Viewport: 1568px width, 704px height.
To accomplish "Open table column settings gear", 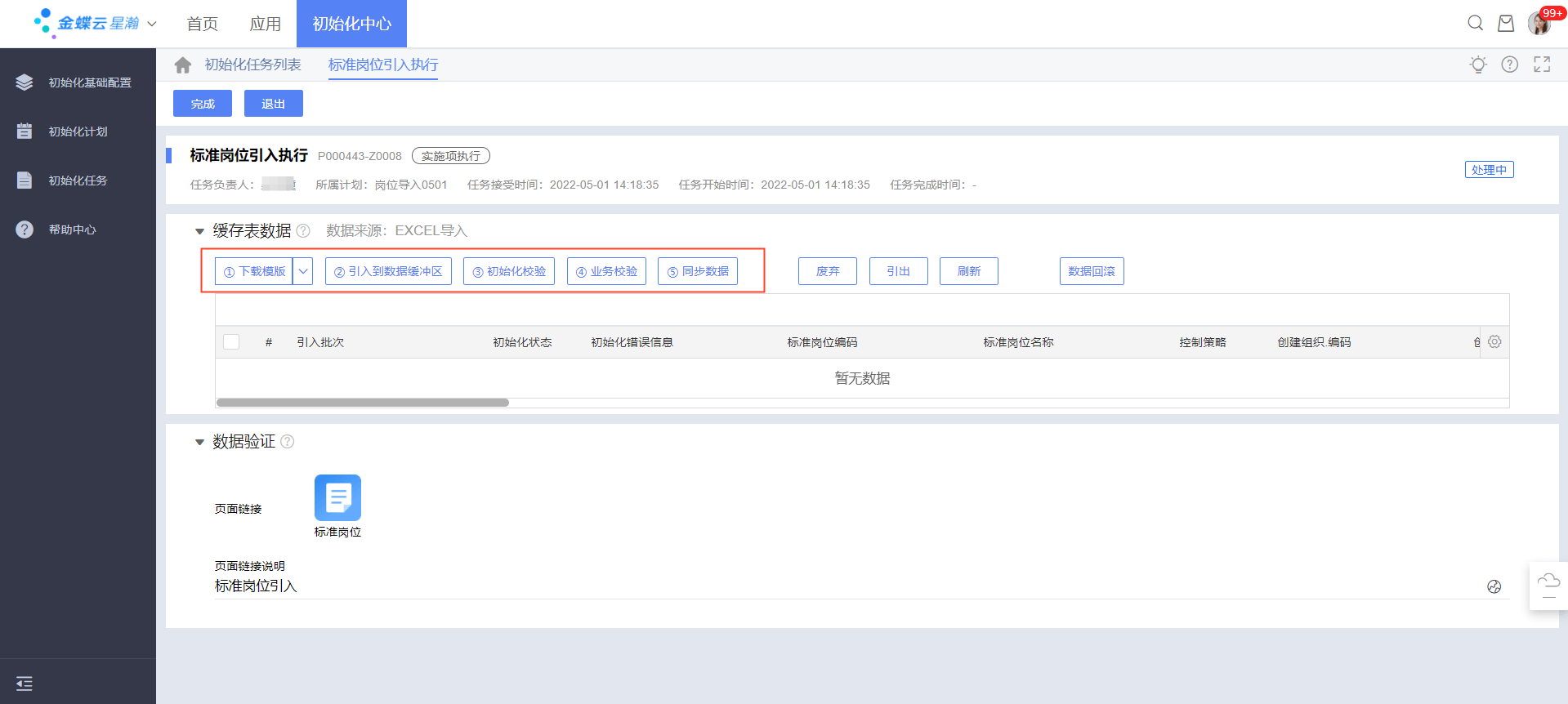I will tap(1494, 342).
